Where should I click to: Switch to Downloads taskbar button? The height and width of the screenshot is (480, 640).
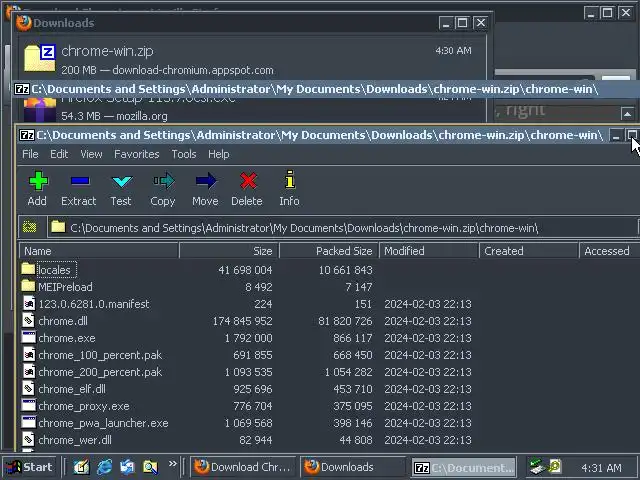(353, 467)
